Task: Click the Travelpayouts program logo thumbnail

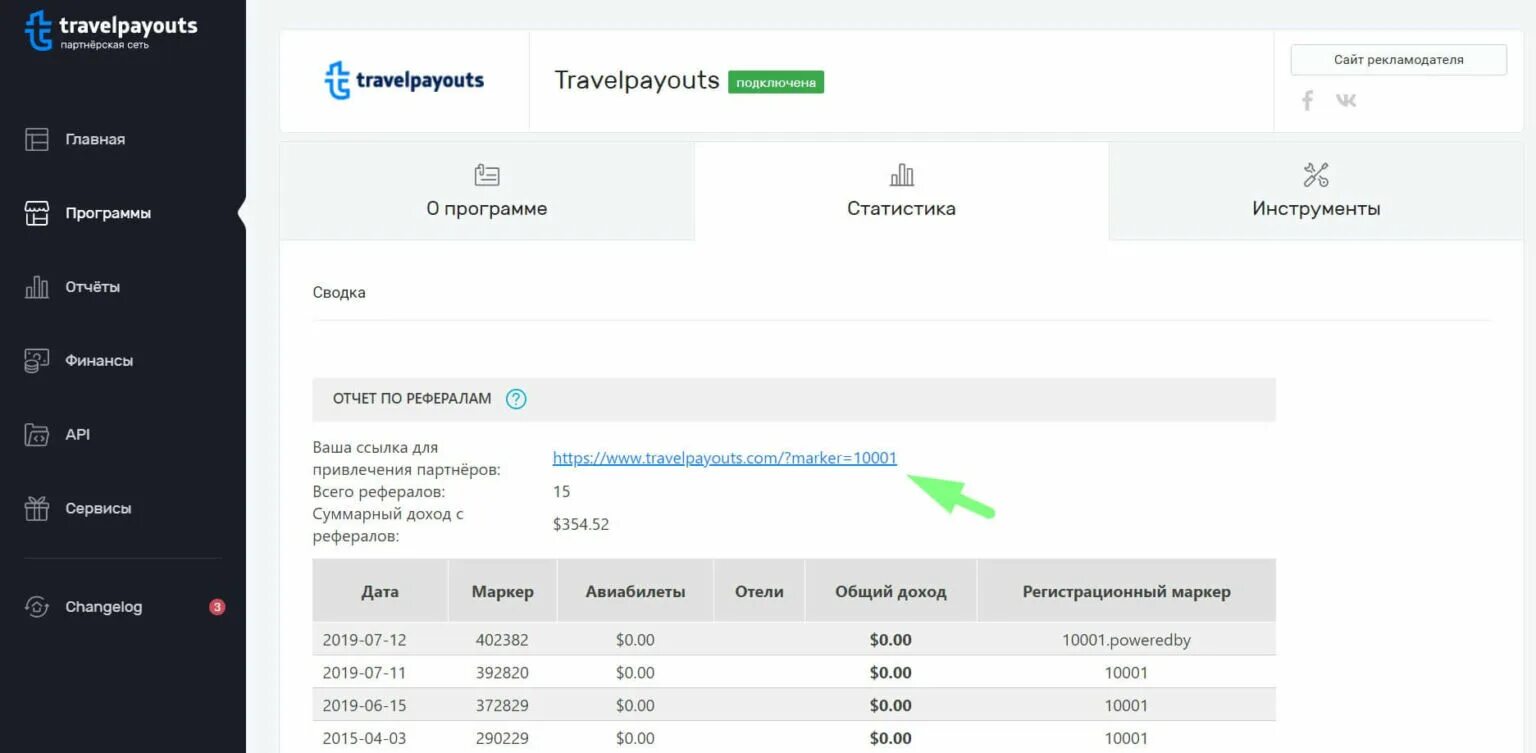Action: coord(403,79)
